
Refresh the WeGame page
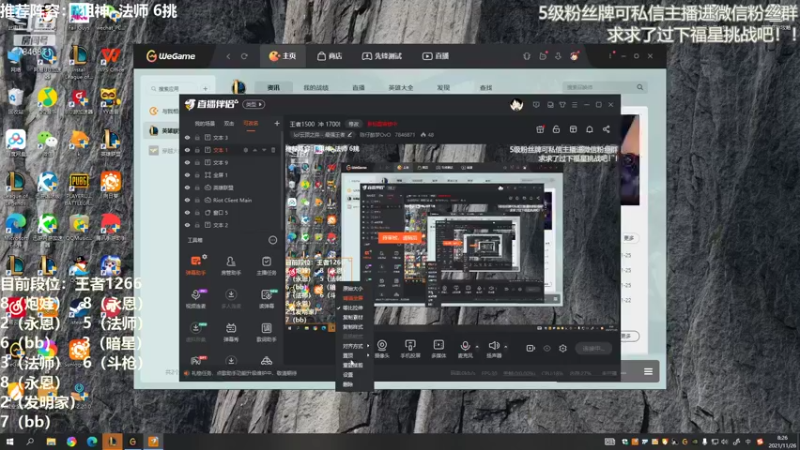coord(244,56)
